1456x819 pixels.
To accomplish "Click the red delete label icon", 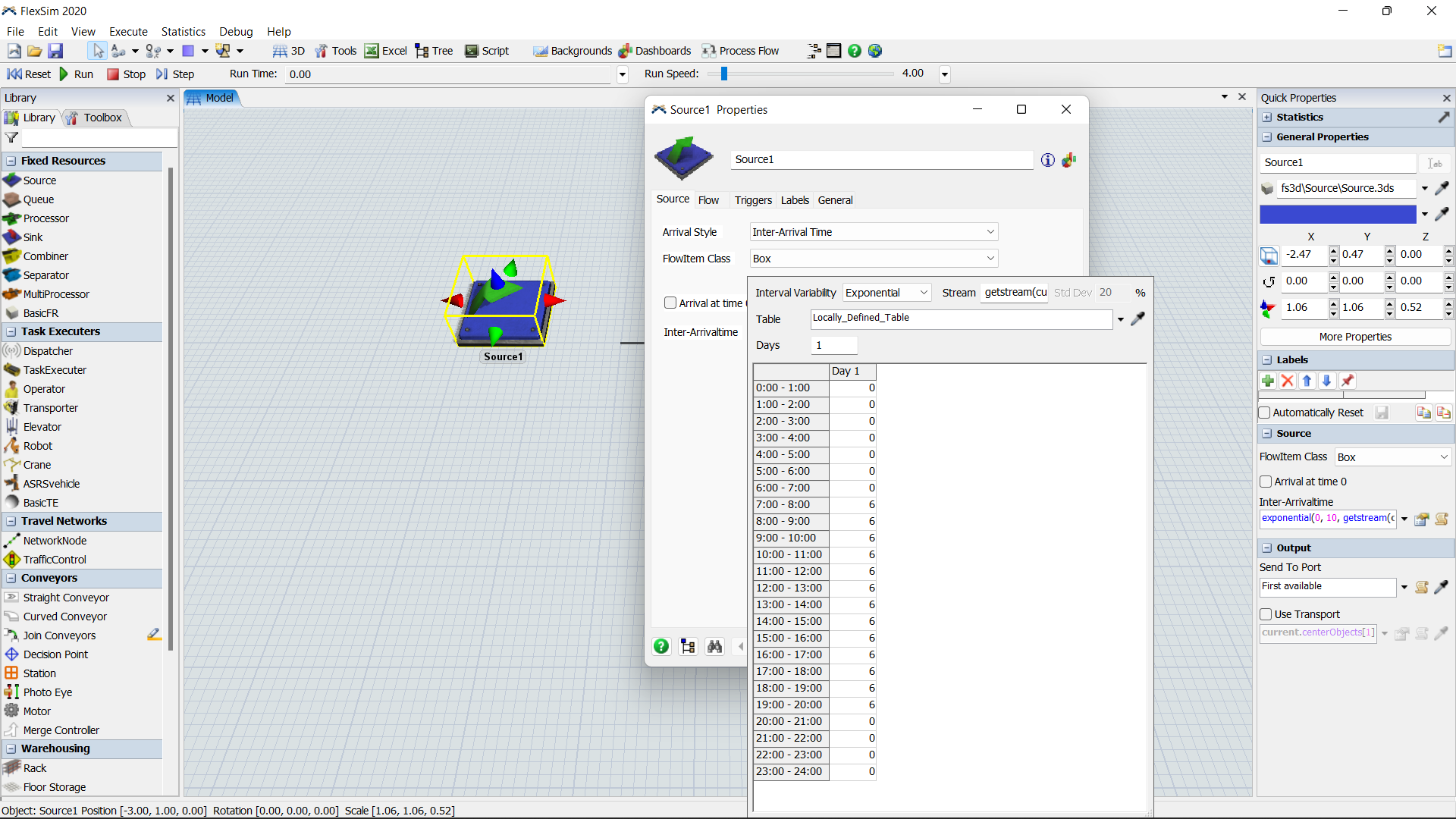I will point(1287,381).
